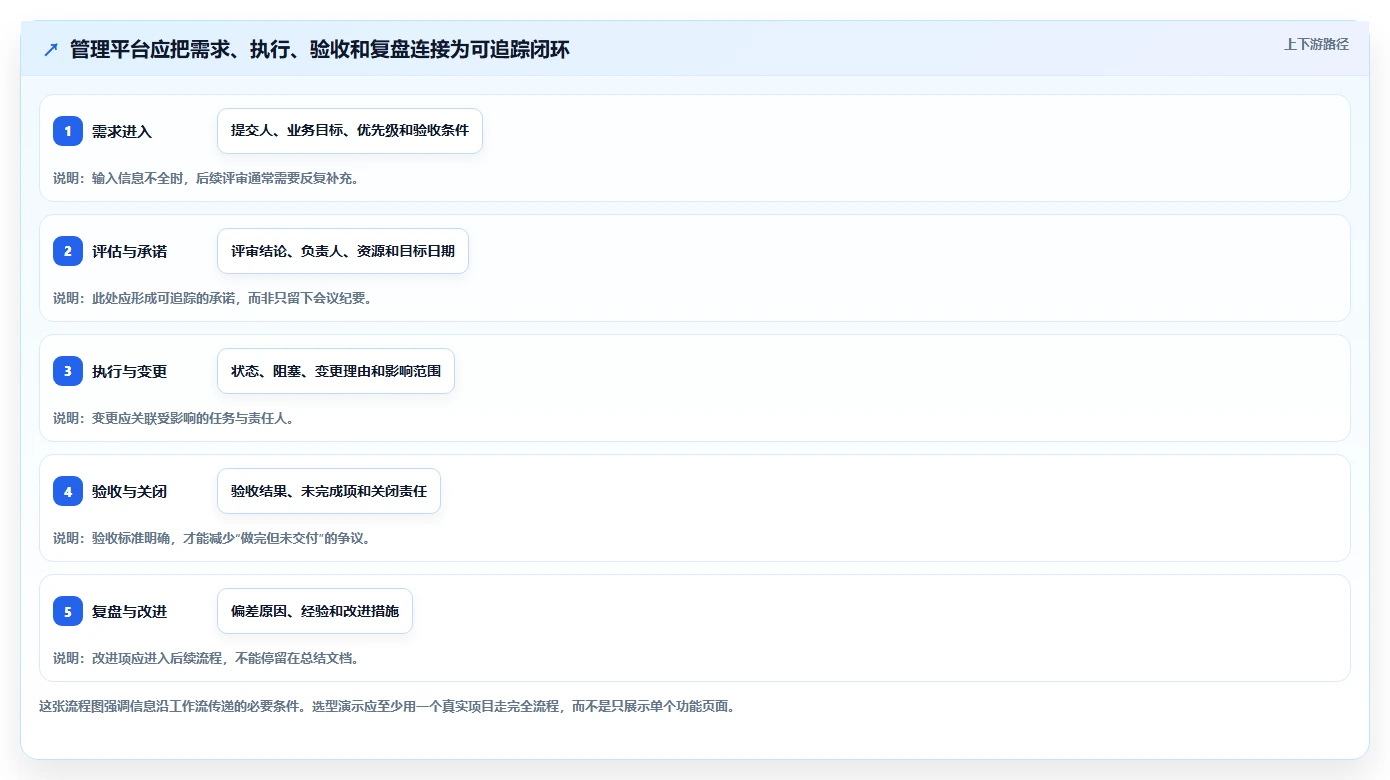Screen dimensions: 1390x780
Task: Select the step 3 number badge
Action: [x=68, y=371]
